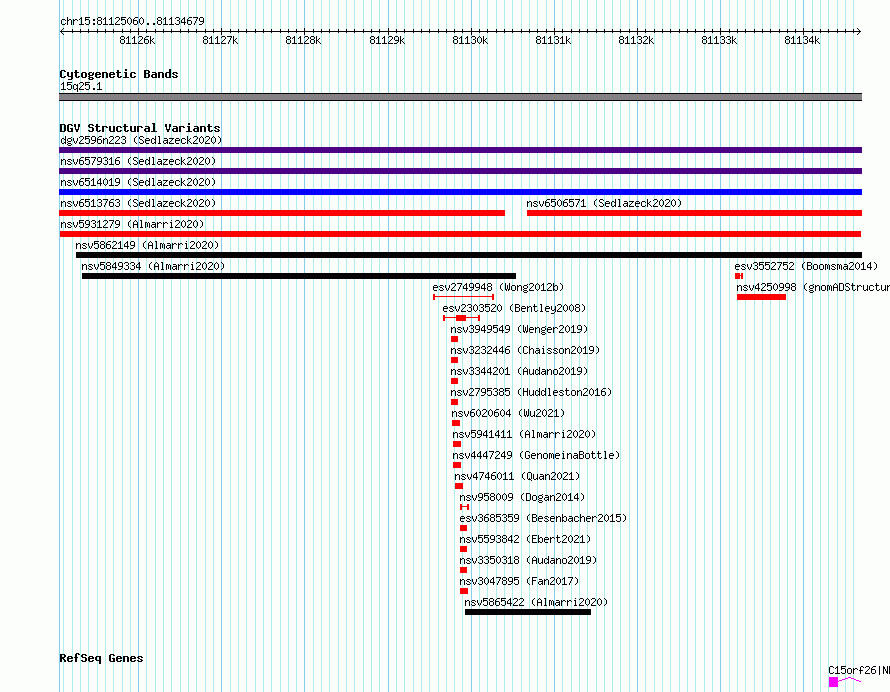Screen dimensions: 890x692
Task: Click the blue nsv6514019 variant bar
Action: (x=460, y=192)
